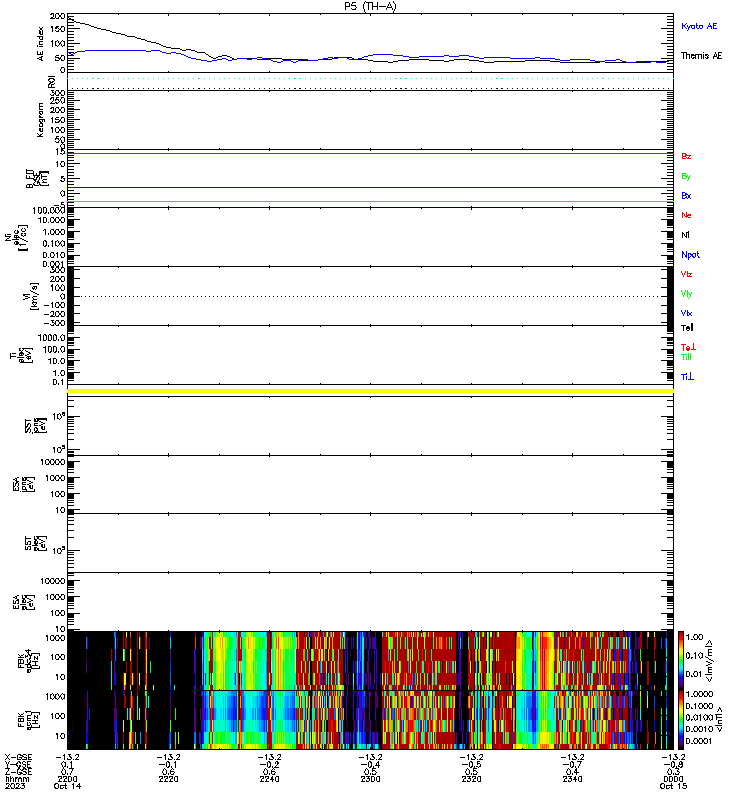
Task: Click the yellow horizontal bar below Ti panel
Action: 370,391
